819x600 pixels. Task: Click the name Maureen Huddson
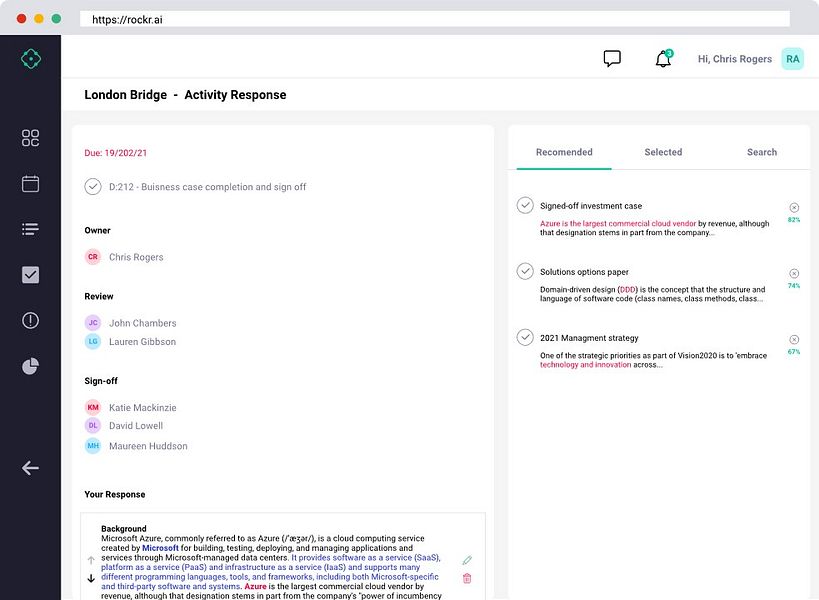click(148, 446)
